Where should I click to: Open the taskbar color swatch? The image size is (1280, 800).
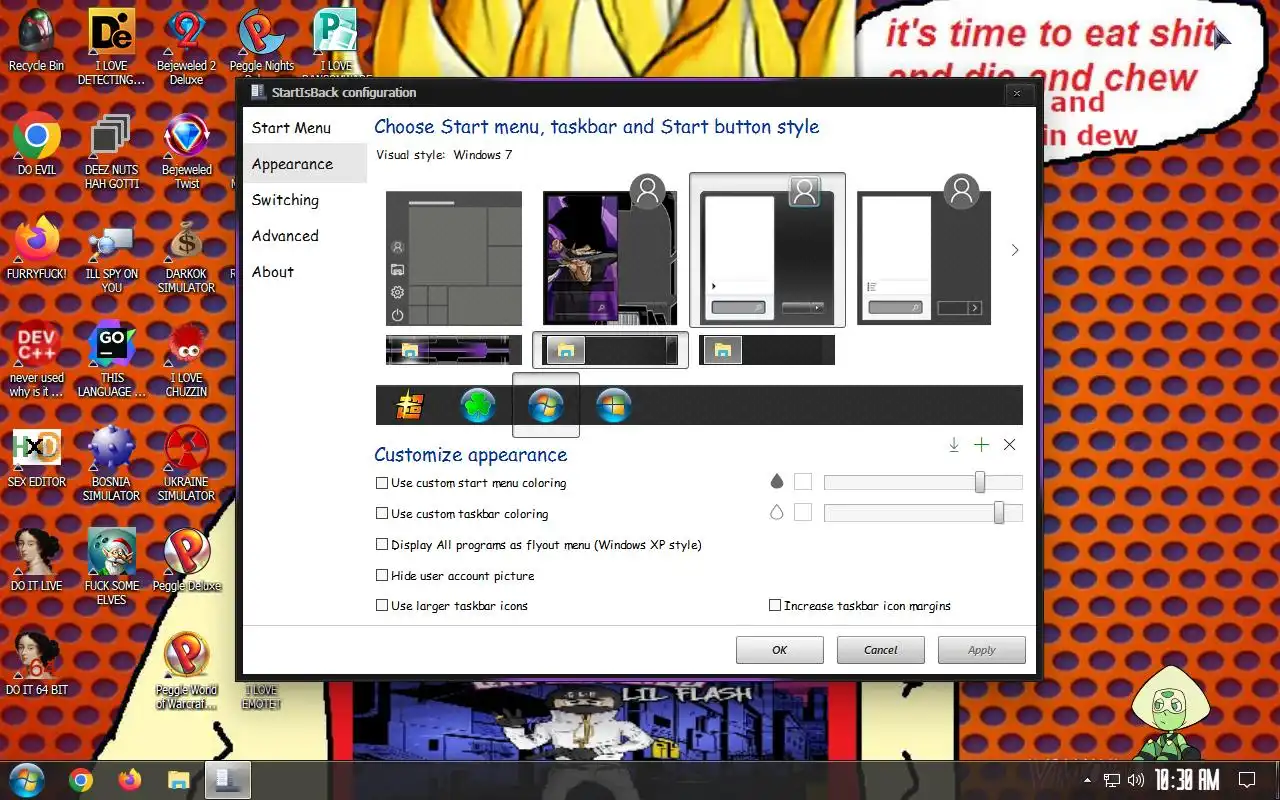pos(803,512)
